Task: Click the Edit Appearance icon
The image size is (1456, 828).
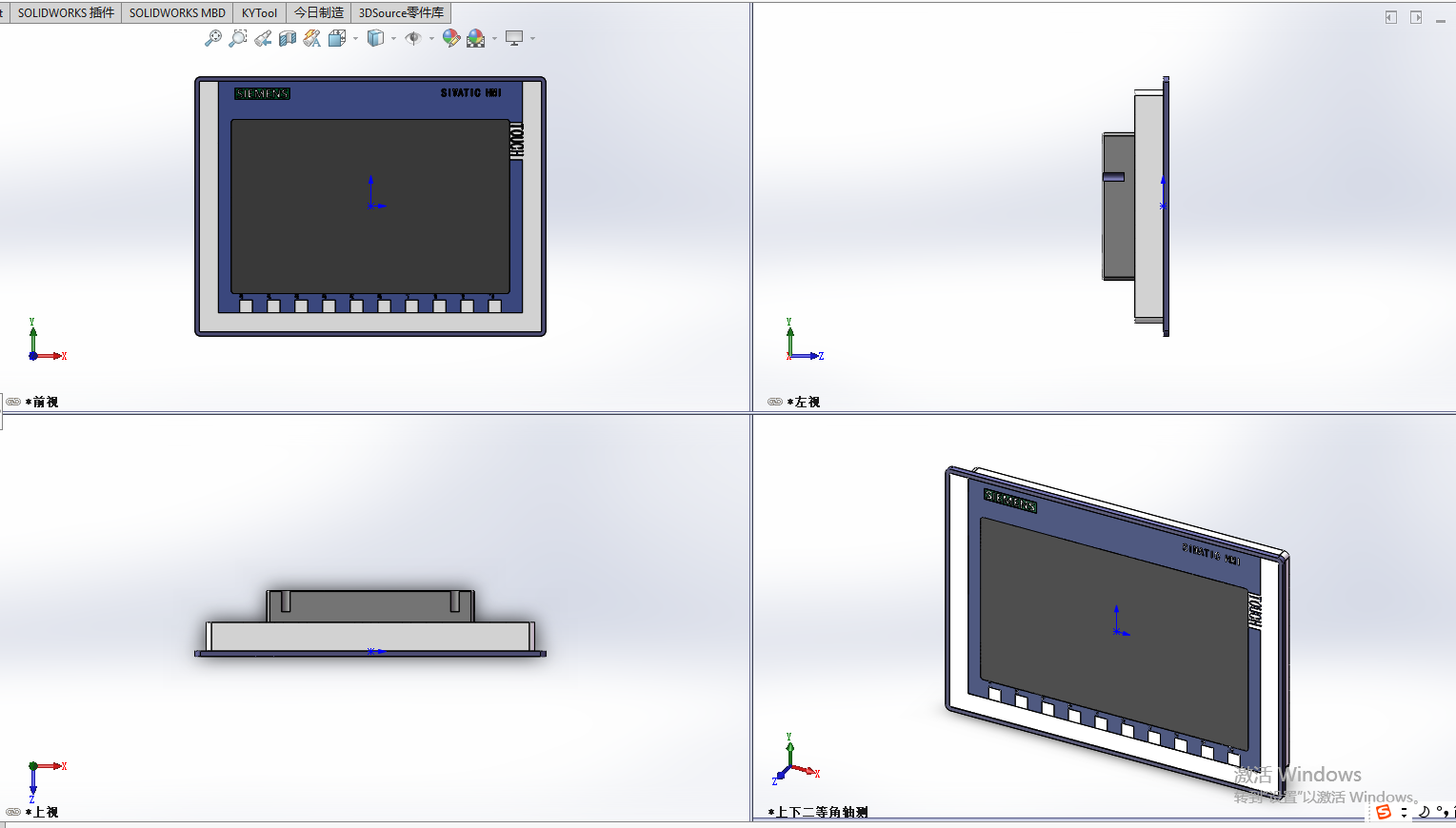Action: click(x=451, y=38)
